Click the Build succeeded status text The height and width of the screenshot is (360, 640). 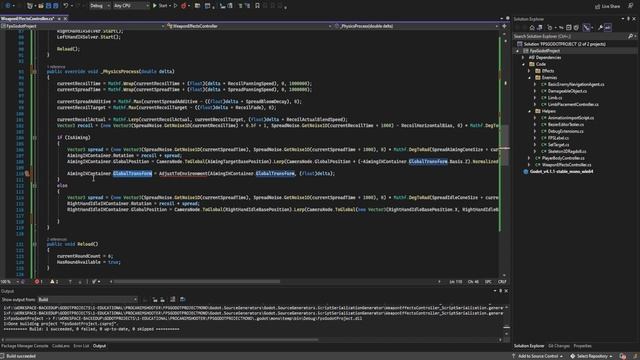(21, 356)
